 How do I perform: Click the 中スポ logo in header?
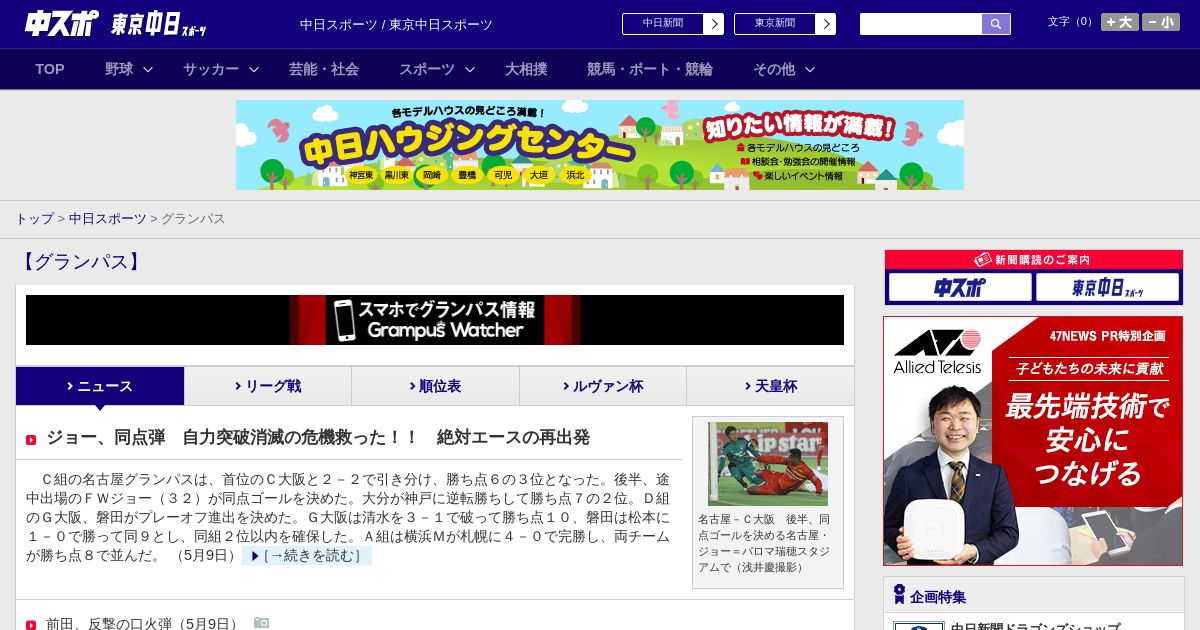62,23
